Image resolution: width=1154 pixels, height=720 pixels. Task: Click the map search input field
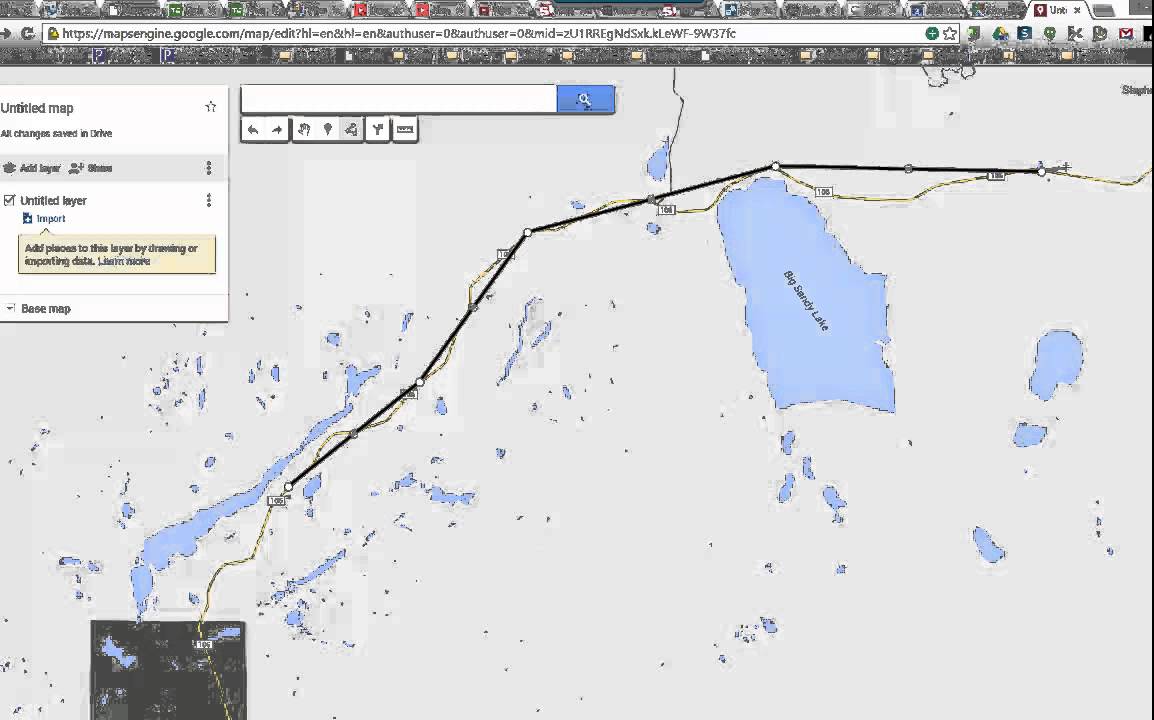(x=398, y=99)
